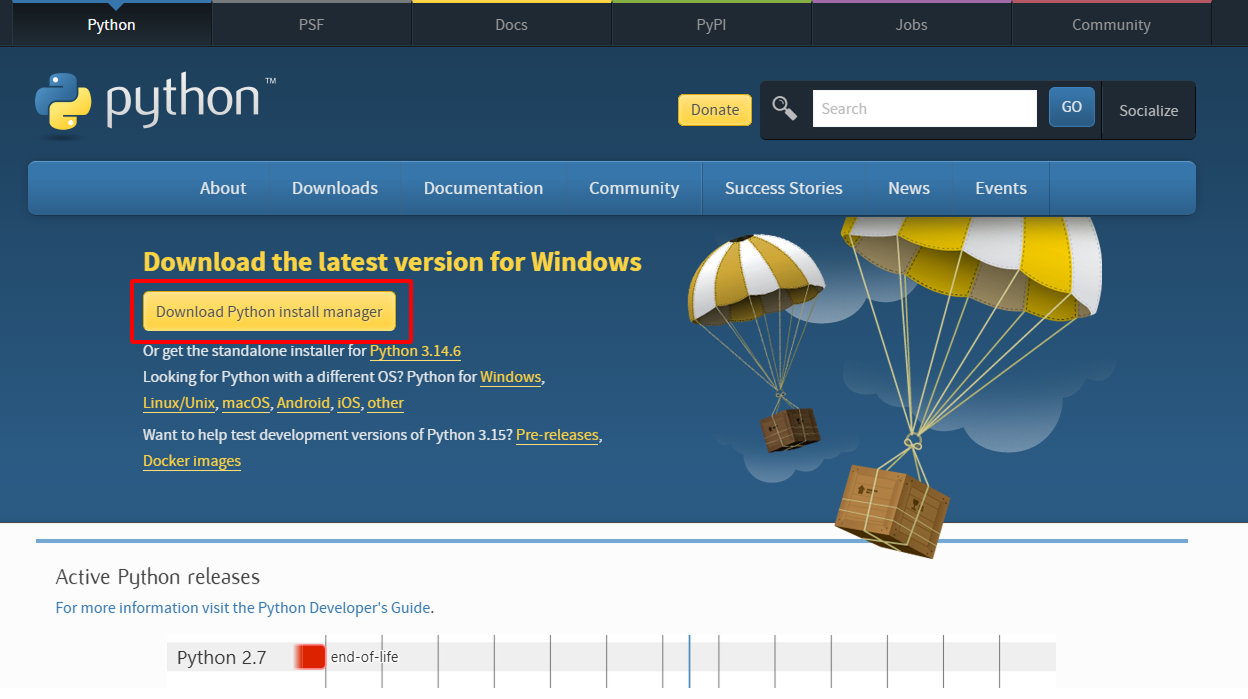Viewport: 1248px width, 699px height.
Task: Click Download Python install manager button
Action: (x=269, y=312)
